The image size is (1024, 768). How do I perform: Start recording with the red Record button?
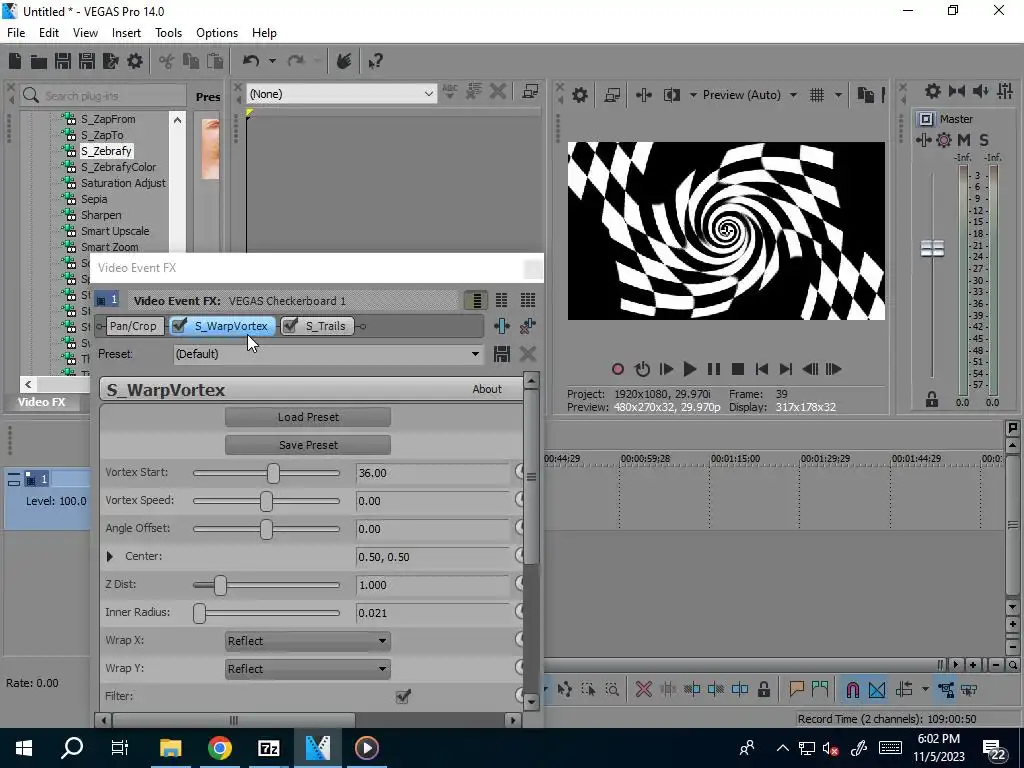[x=617, y=369]
